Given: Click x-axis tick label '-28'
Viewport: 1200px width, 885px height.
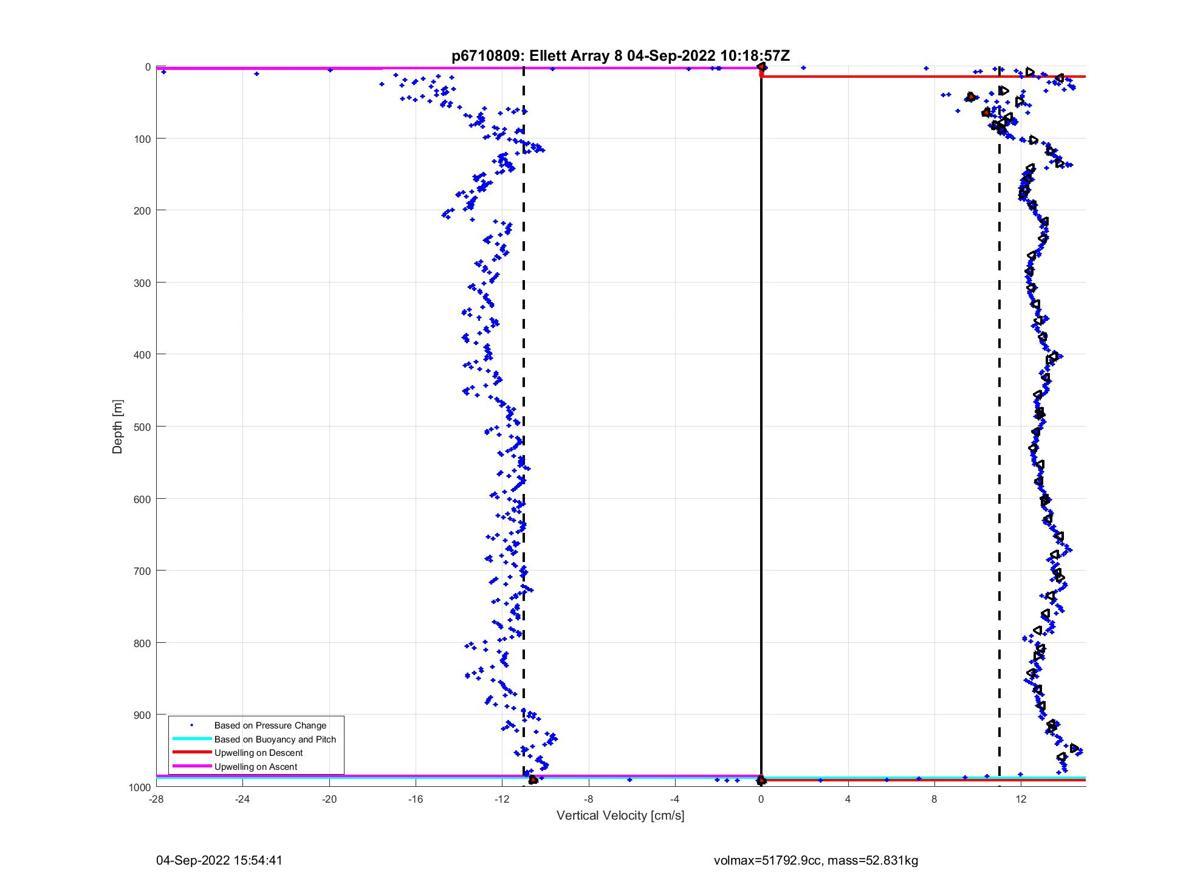Looking at the screenshot, I should click(156, 798).
